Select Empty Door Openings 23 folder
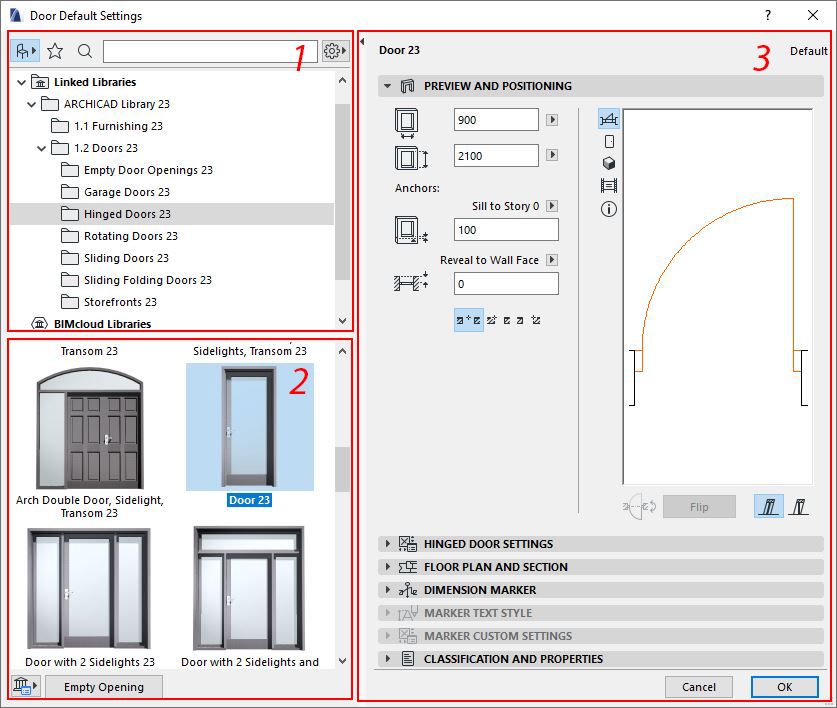Screen dimensions: 837x708 click(137, 170)
